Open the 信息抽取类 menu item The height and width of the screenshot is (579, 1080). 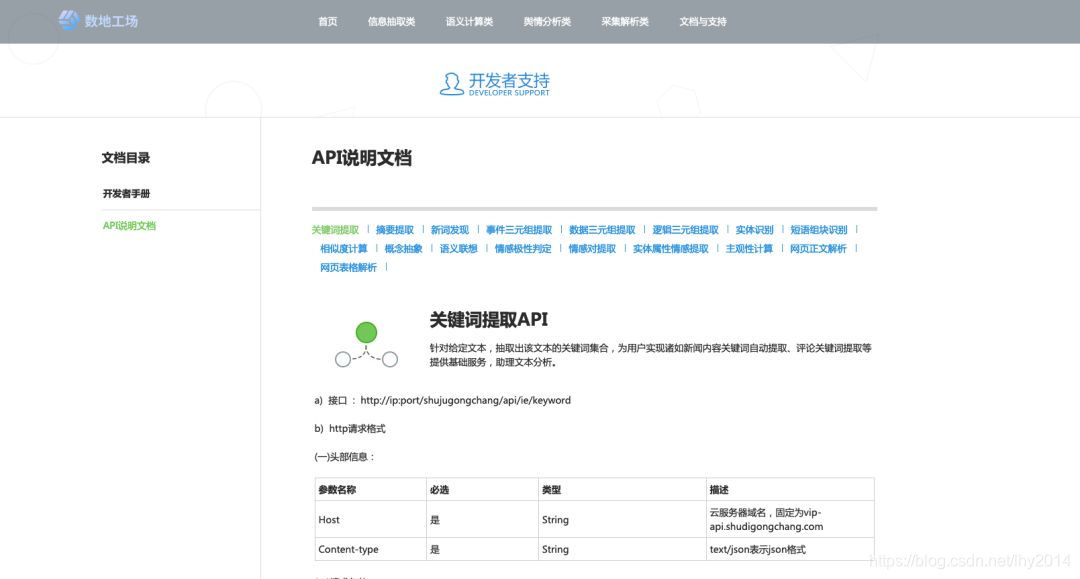391,20
